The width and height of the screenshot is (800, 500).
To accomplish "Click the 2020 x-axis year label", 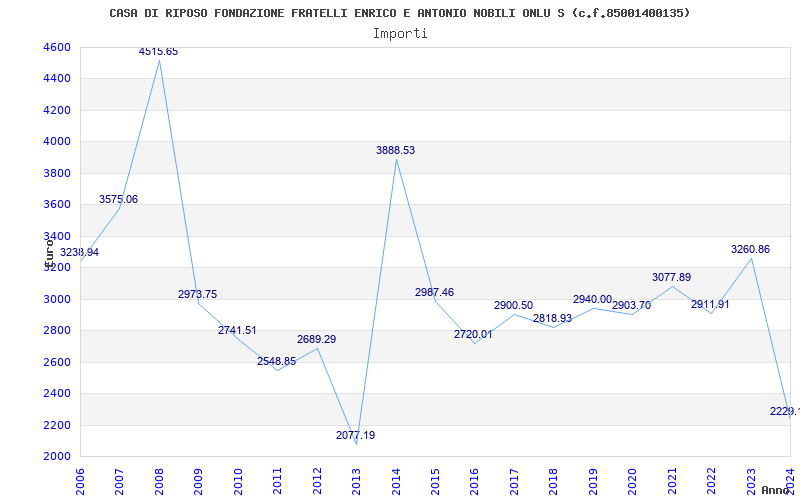I will (x=633, y=482).
